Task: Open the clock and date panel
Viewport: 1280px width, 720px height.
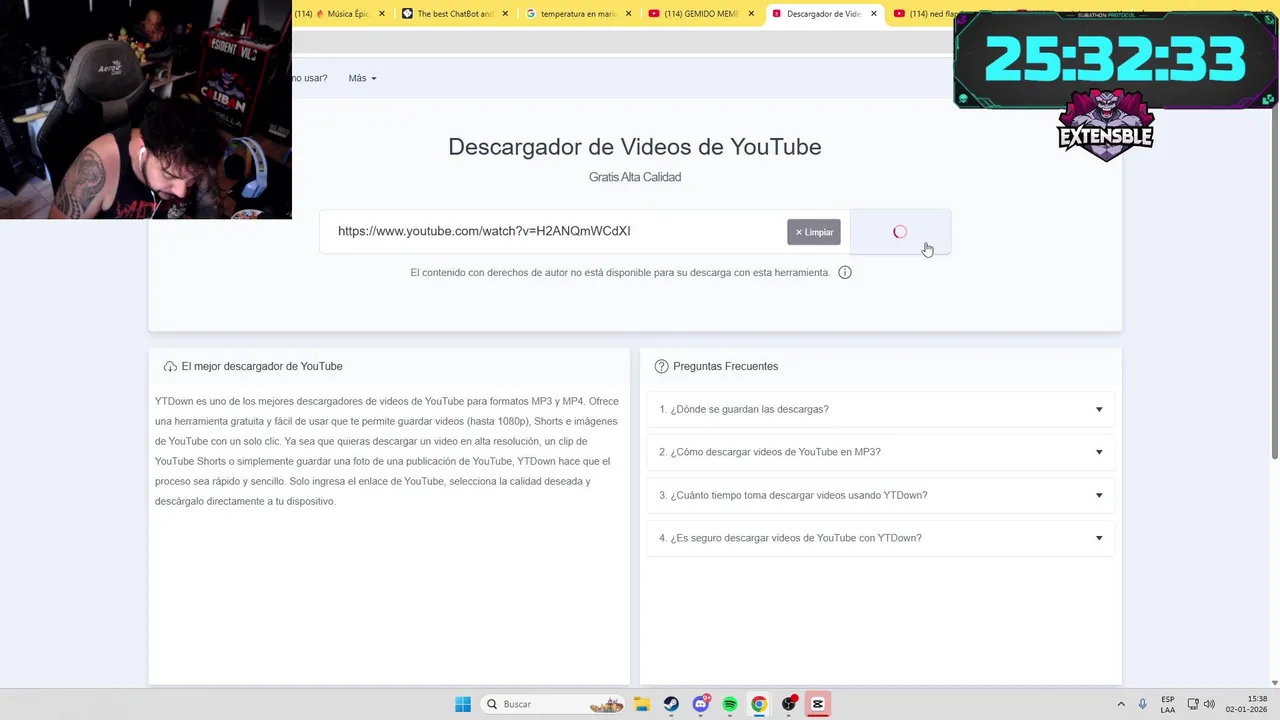Action: point(1246,704)
